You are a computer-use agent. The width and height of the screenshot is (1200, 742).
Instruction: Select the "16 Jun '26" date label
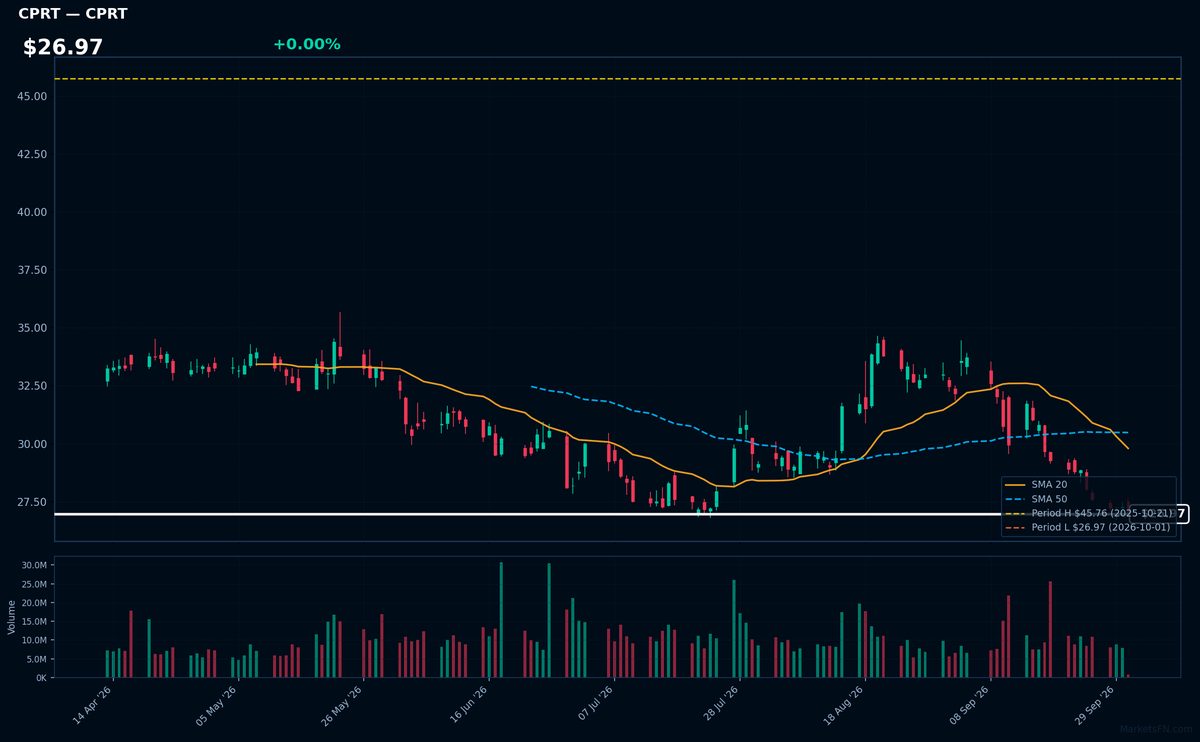pos(467,703)
